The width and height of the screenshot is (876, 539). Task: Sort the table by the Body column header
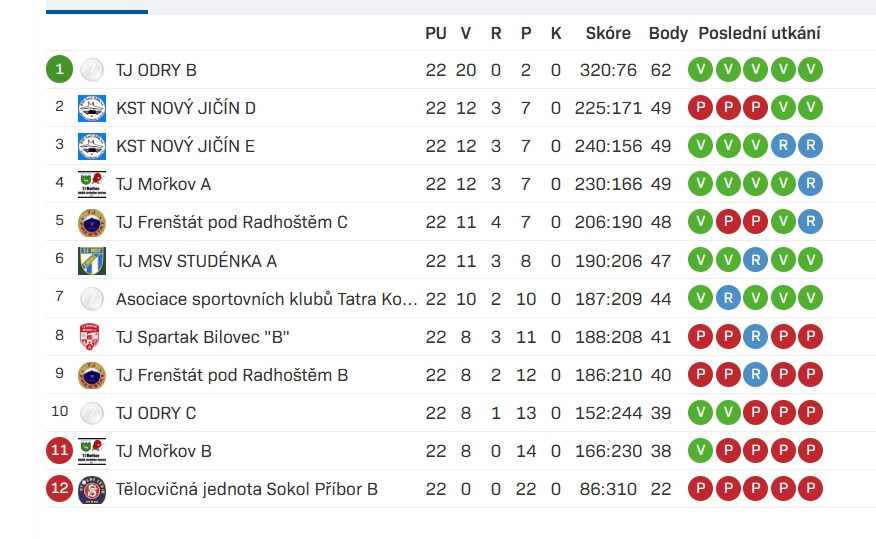click(668, 34)
